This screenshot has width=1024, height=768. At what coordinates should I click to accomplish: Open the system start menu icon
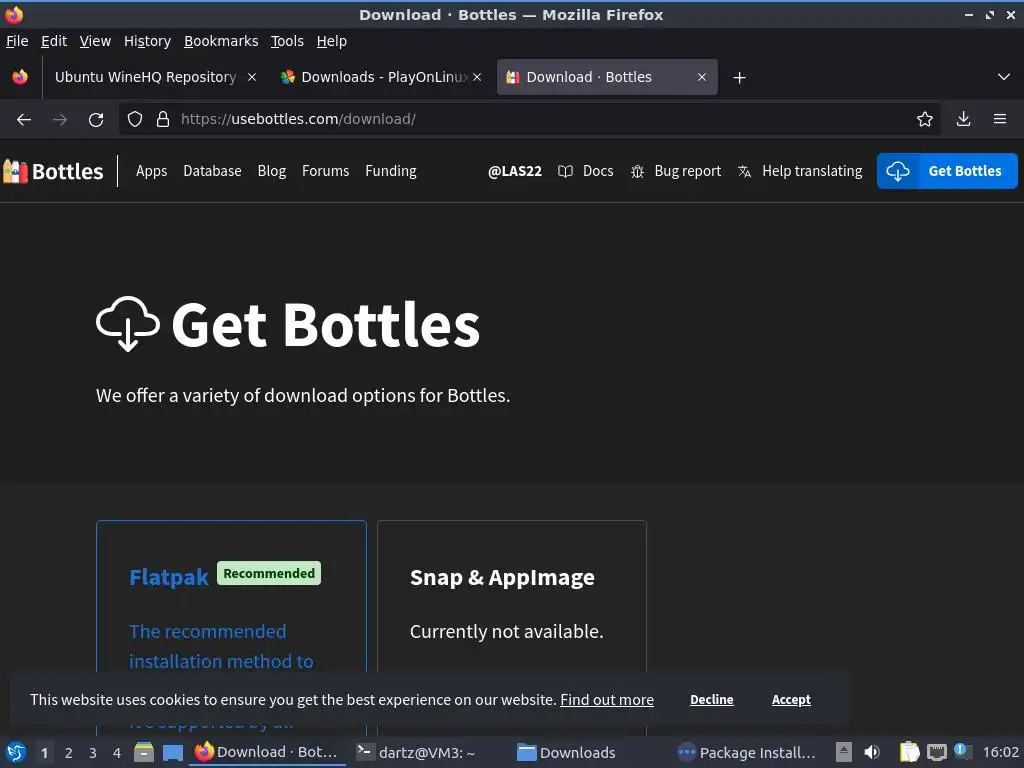click(x=16, y=752)
